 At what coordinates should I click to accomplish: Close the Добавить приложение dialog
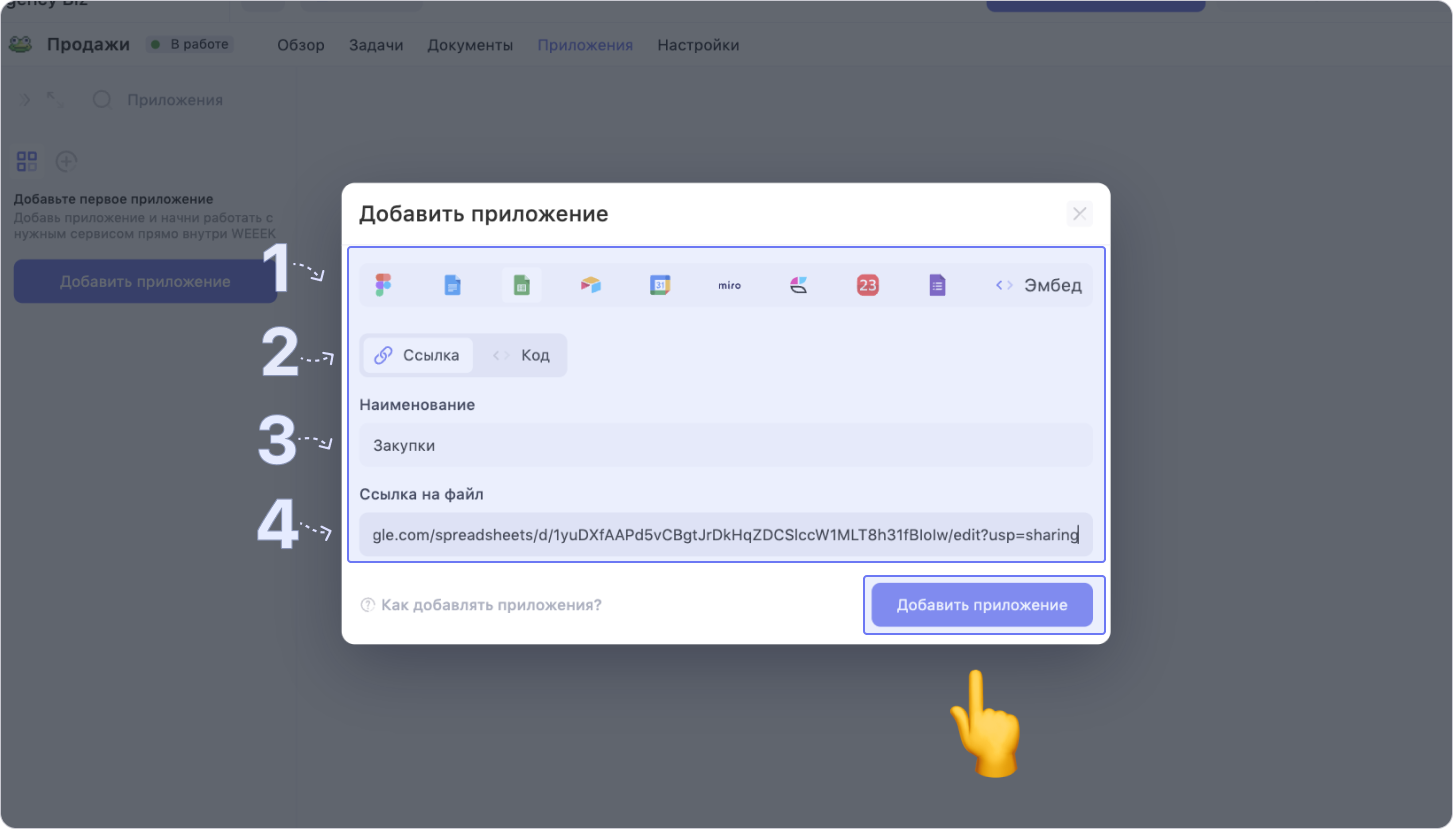coord(1078,213)
